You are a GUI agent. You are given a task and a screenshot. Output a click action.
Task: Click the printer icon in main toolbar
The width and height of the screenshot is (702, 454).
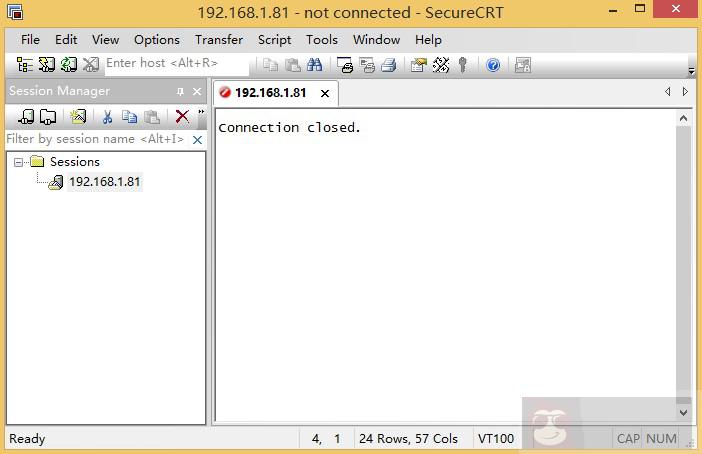[x=389, y=65]
